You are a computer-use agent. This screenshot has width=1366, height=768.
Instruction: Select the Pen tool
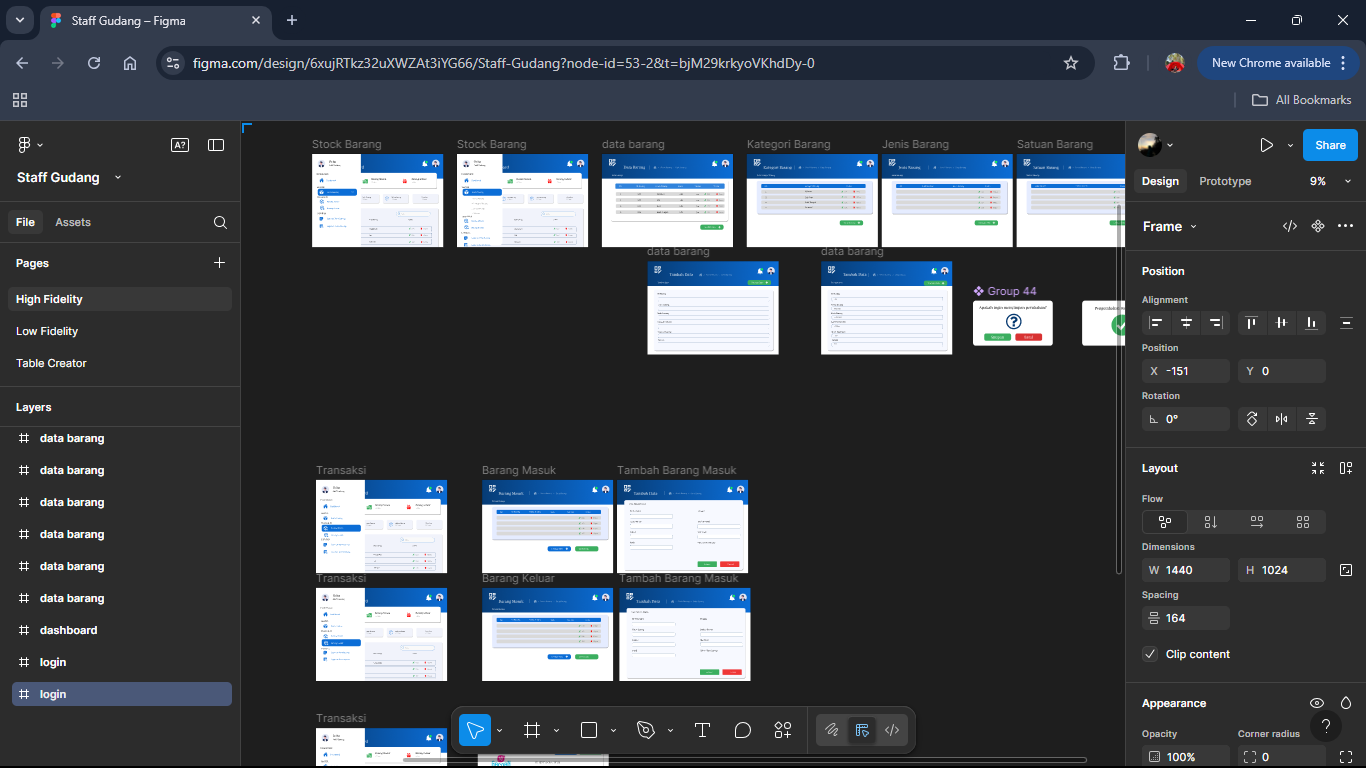[646, 730]
